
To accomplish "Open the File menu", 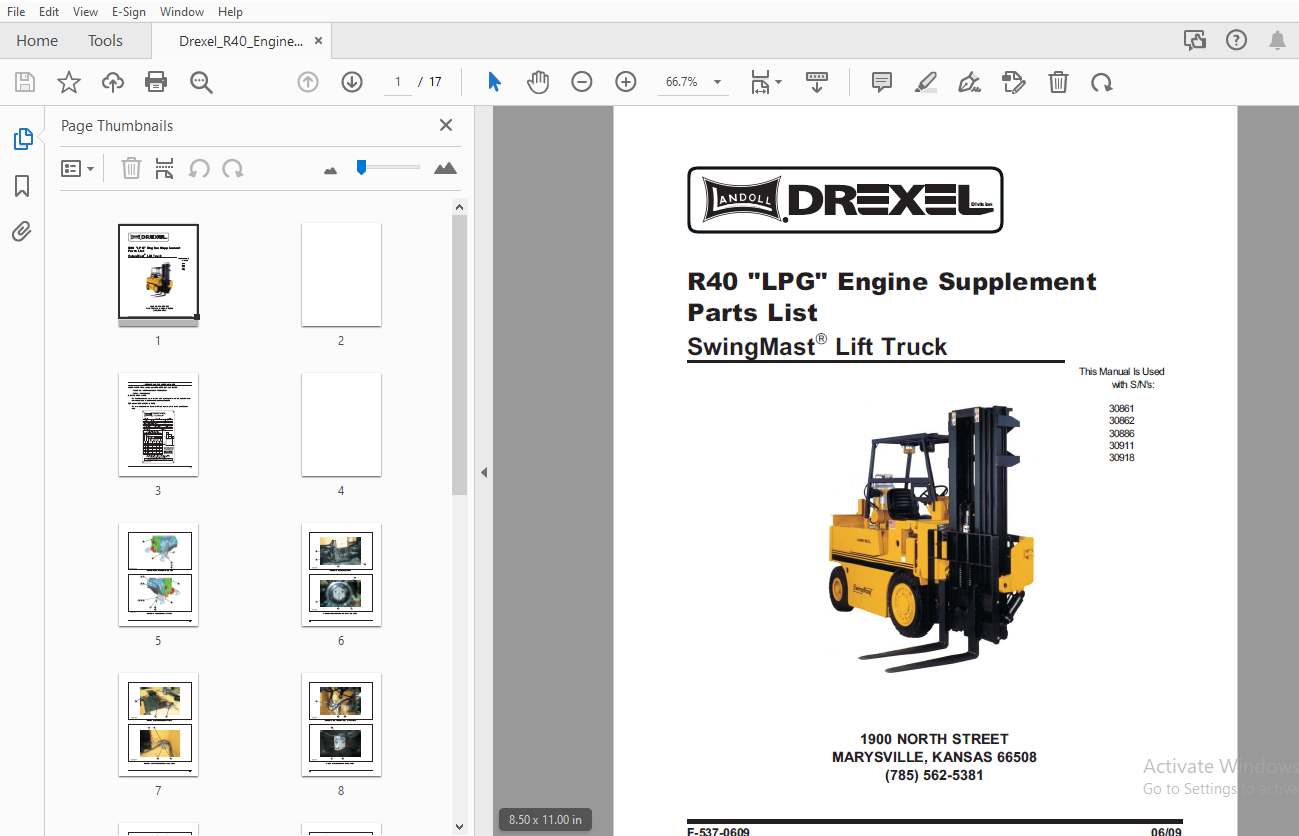I will click(x=16, y=11).
